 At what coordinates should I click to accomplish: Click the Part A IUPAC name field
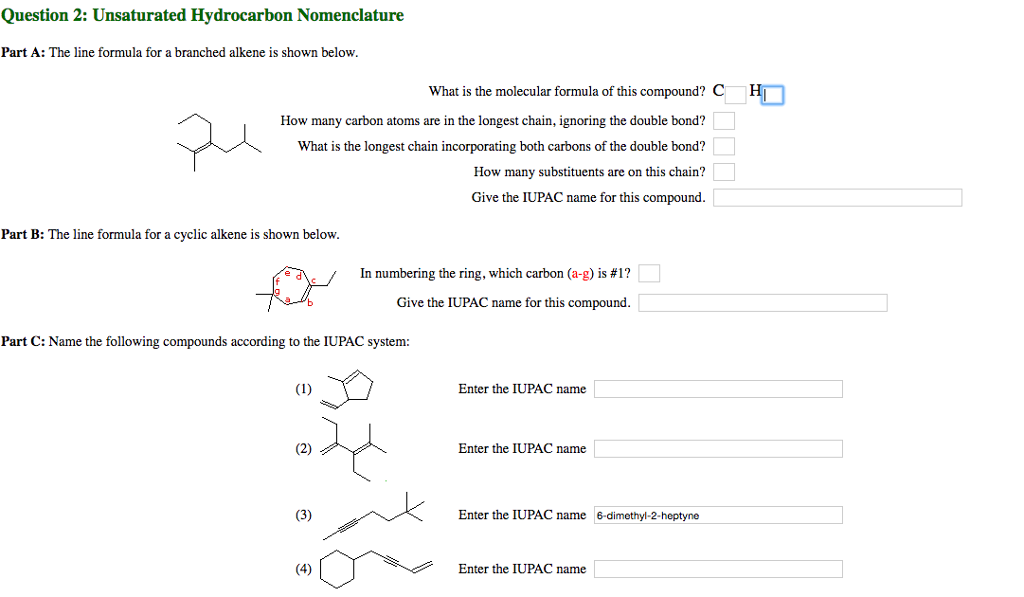click(x=836, y=197)
